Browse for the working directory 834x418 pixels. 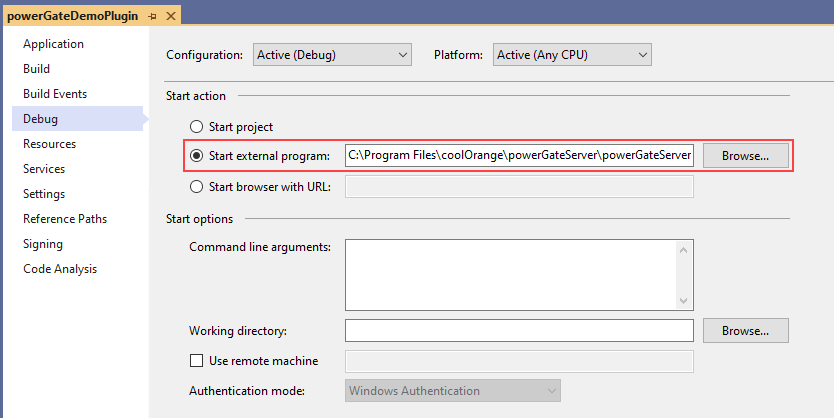tap(745, 330)
